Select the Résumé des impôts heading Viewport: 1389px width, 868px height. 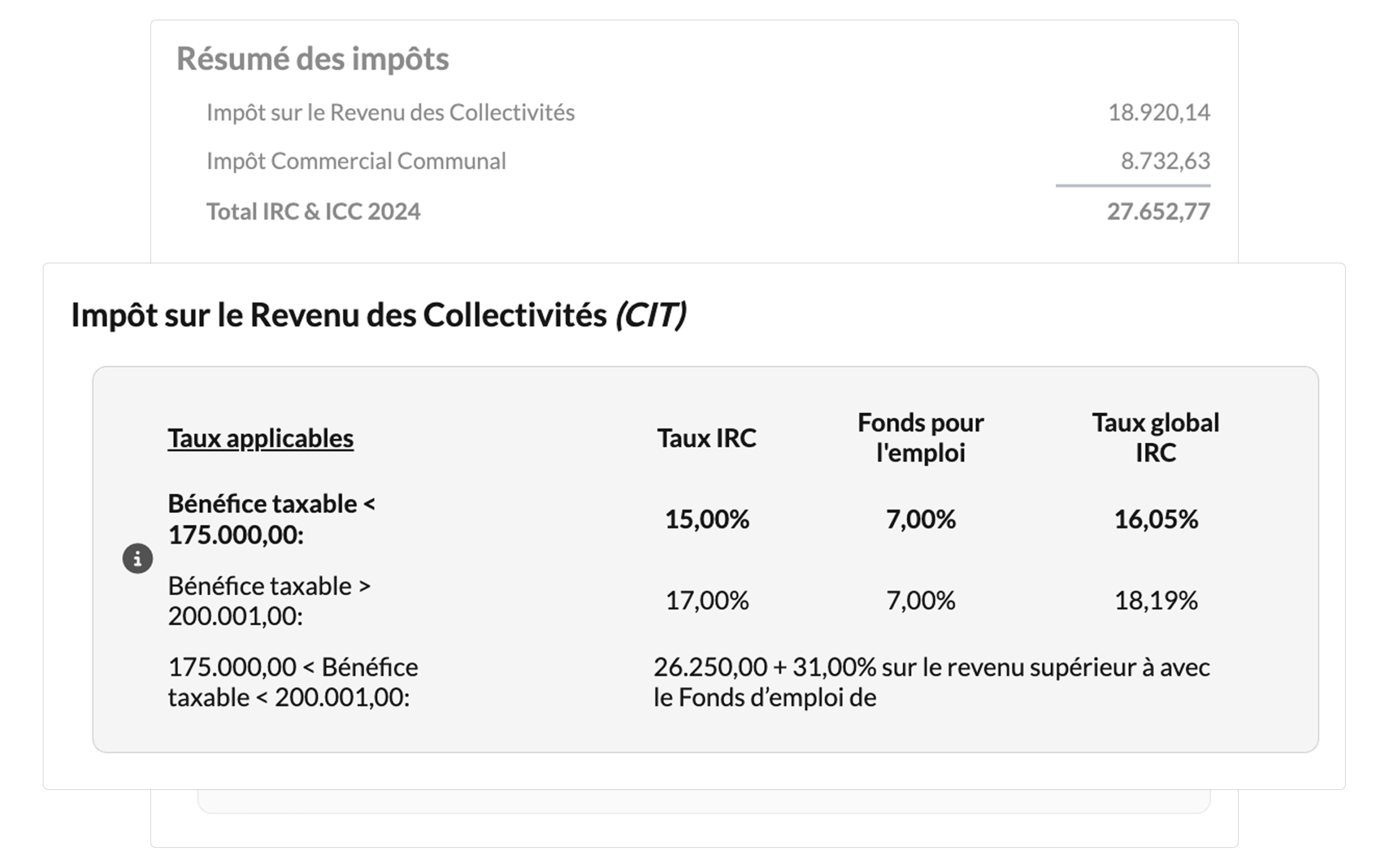tap(313, 59)
